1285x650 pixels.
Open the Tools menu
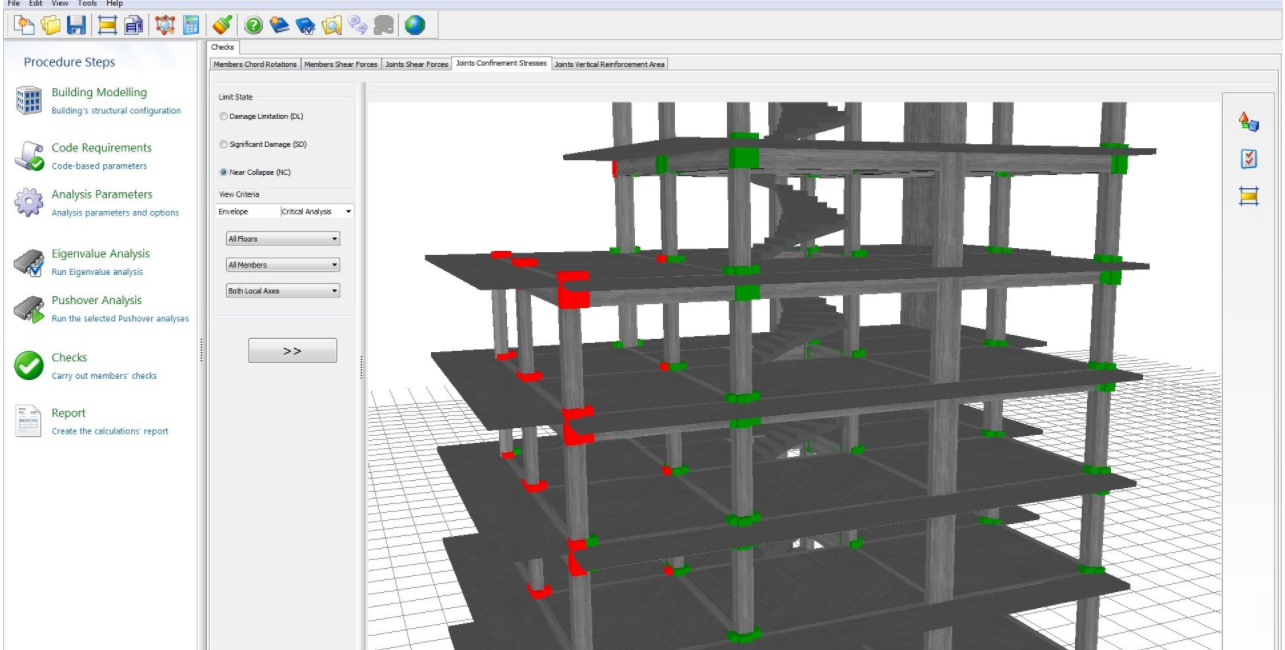88,4
